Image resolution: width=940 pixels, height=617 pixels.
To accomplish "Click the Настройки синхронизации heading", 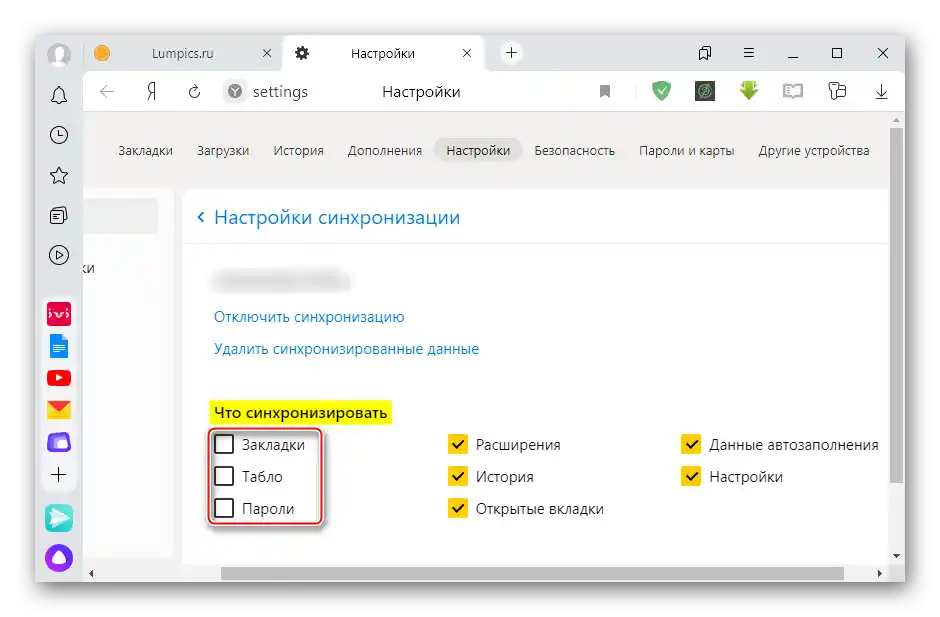I will point(337,217).
